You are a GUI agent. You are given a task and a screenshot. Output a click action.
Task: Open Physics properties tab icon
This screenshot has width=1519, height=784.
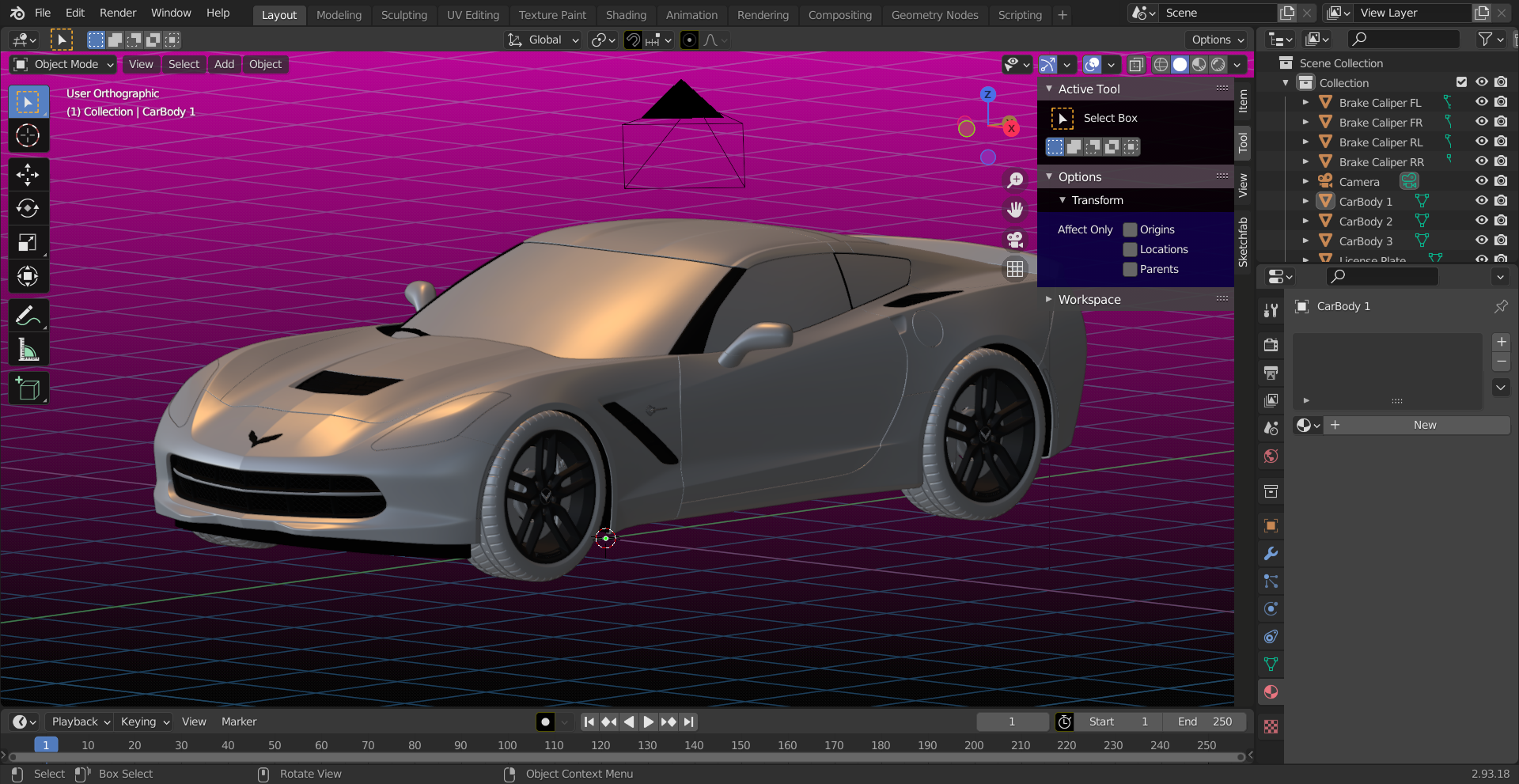1271,609
